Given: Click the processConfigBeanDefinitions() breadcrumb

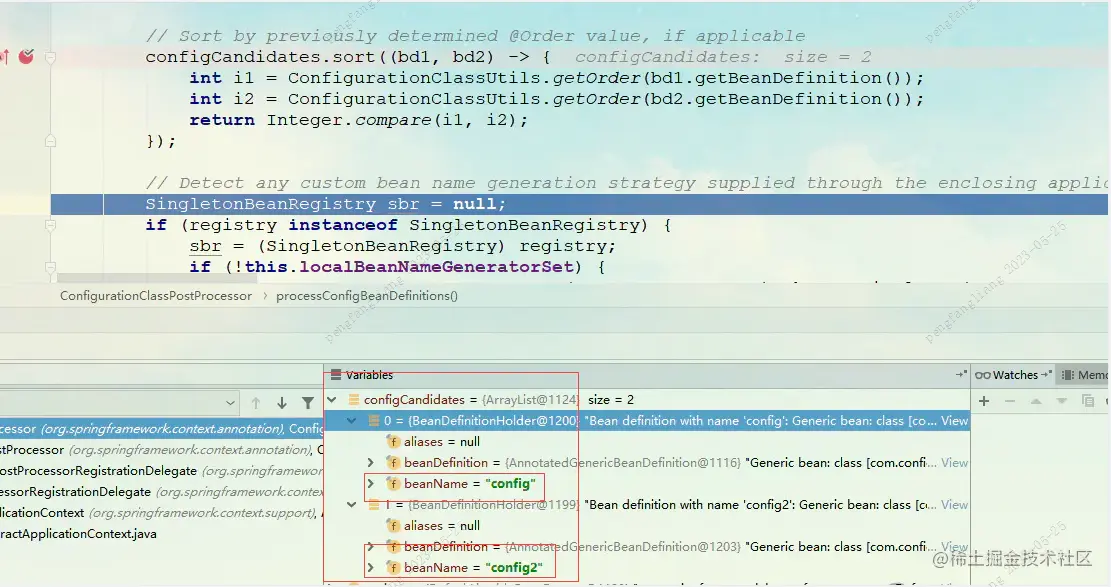Looking at the screenshot, I should point(367,296).
